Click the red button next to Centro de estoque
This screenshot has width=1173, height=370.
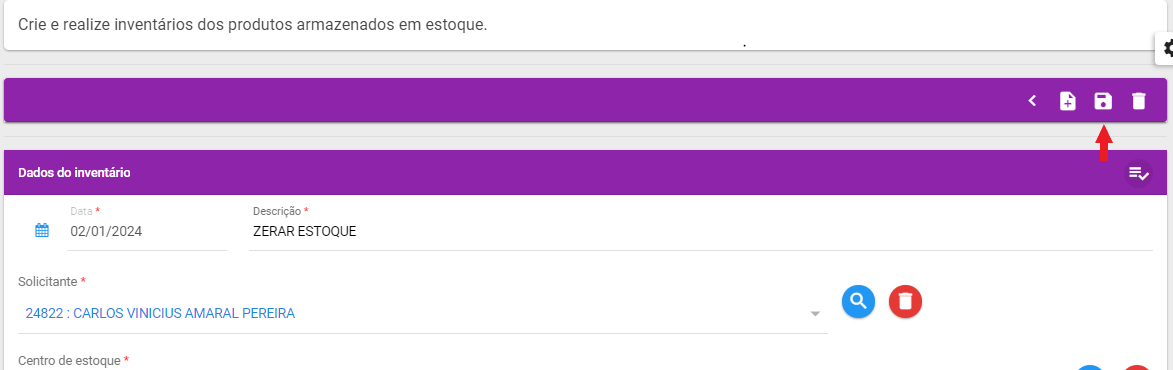[1136, 368]
